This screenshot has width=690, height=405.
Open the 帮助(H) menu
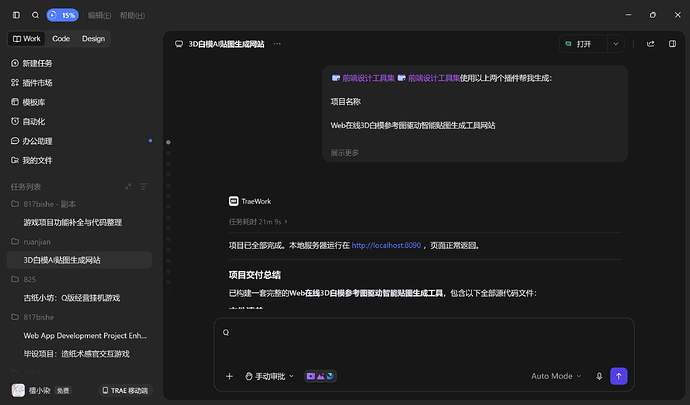132,15
